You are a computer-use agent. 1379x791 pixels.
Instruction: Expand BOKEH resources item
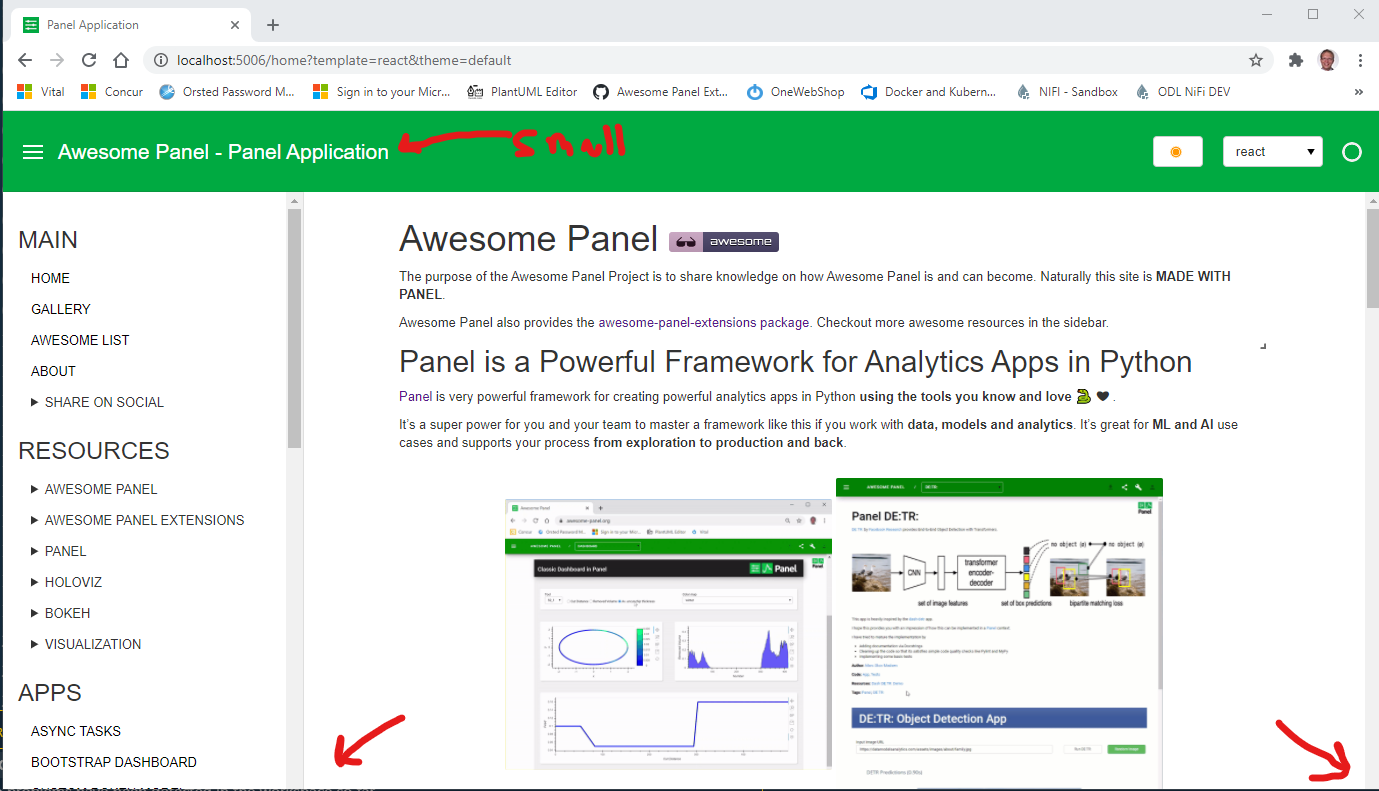coord(59,613)
